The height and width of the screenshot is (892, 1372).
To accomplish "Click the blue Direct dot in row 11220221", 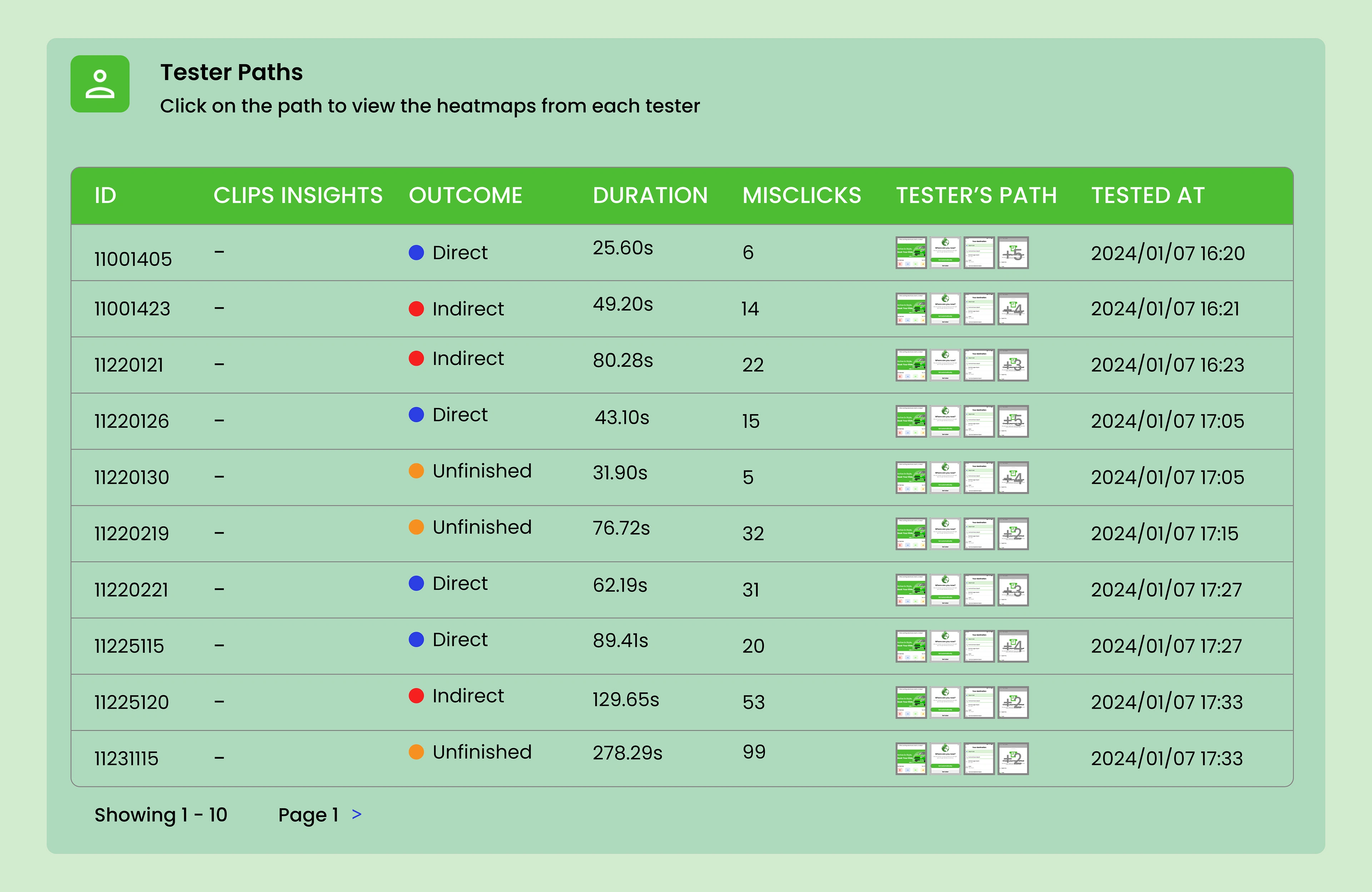I will click(x=416, y=584).
